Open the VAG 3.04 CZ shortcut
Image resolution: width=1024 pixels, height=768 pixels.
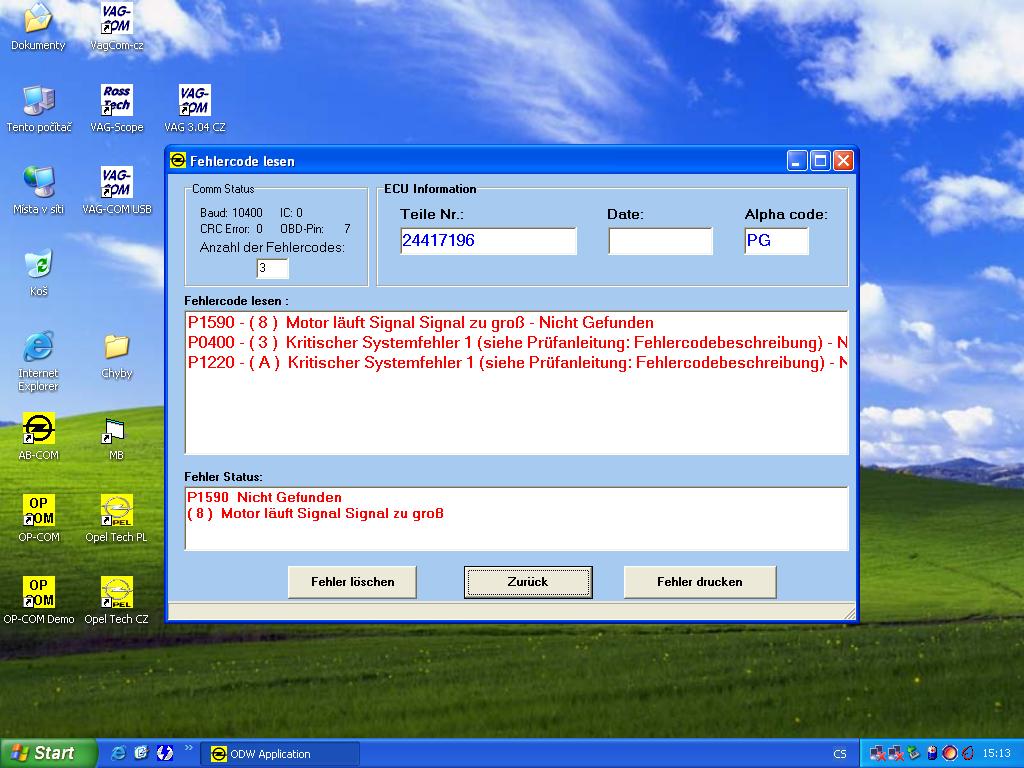194,101
